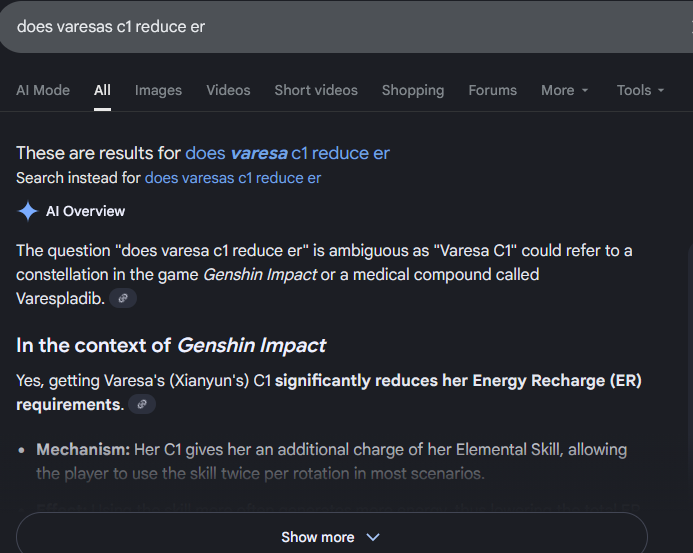
Task: Search instead for 'does varesas c1 reduce er'
Action: pyautogui.click(x=233, y=178)
